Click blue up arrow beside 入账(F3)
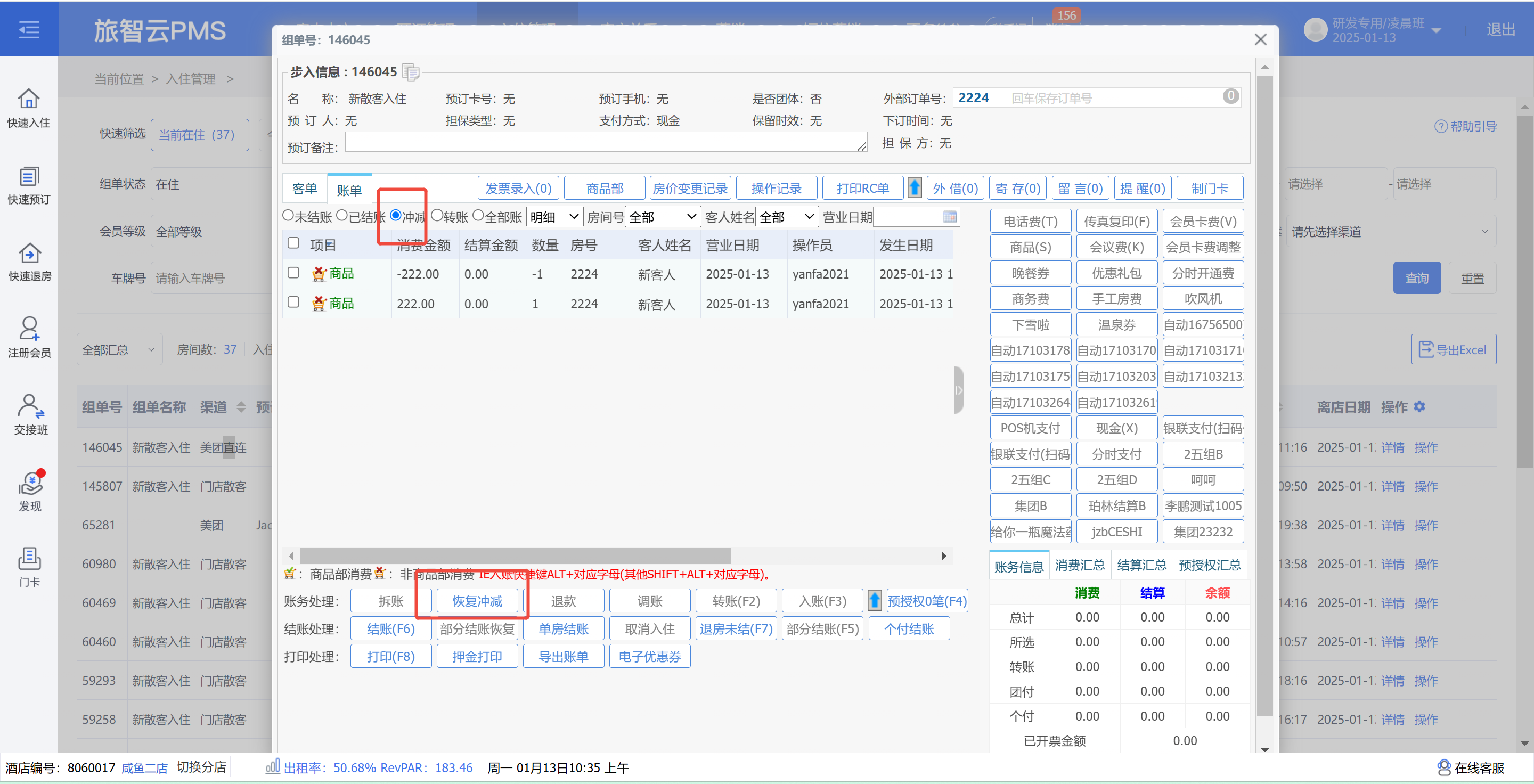The height and width of the screenshot is (784, 1534). 874,600
